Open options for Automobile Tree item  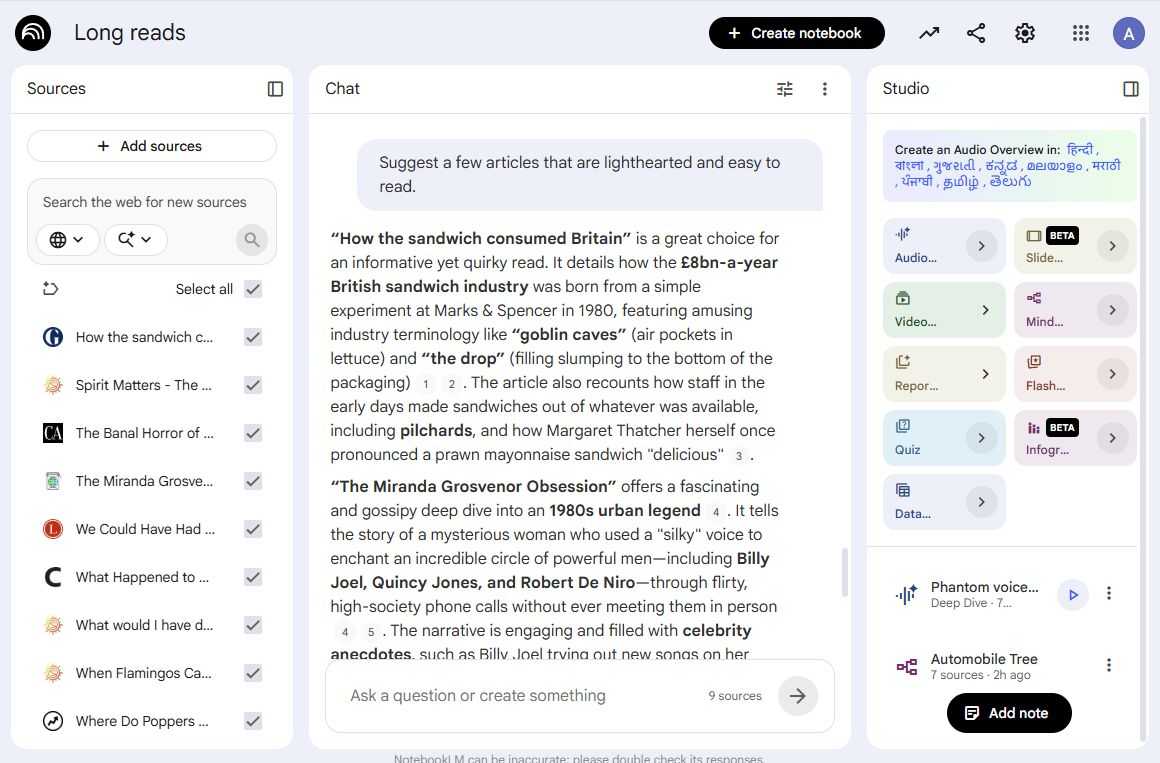tap(1108, 665)
